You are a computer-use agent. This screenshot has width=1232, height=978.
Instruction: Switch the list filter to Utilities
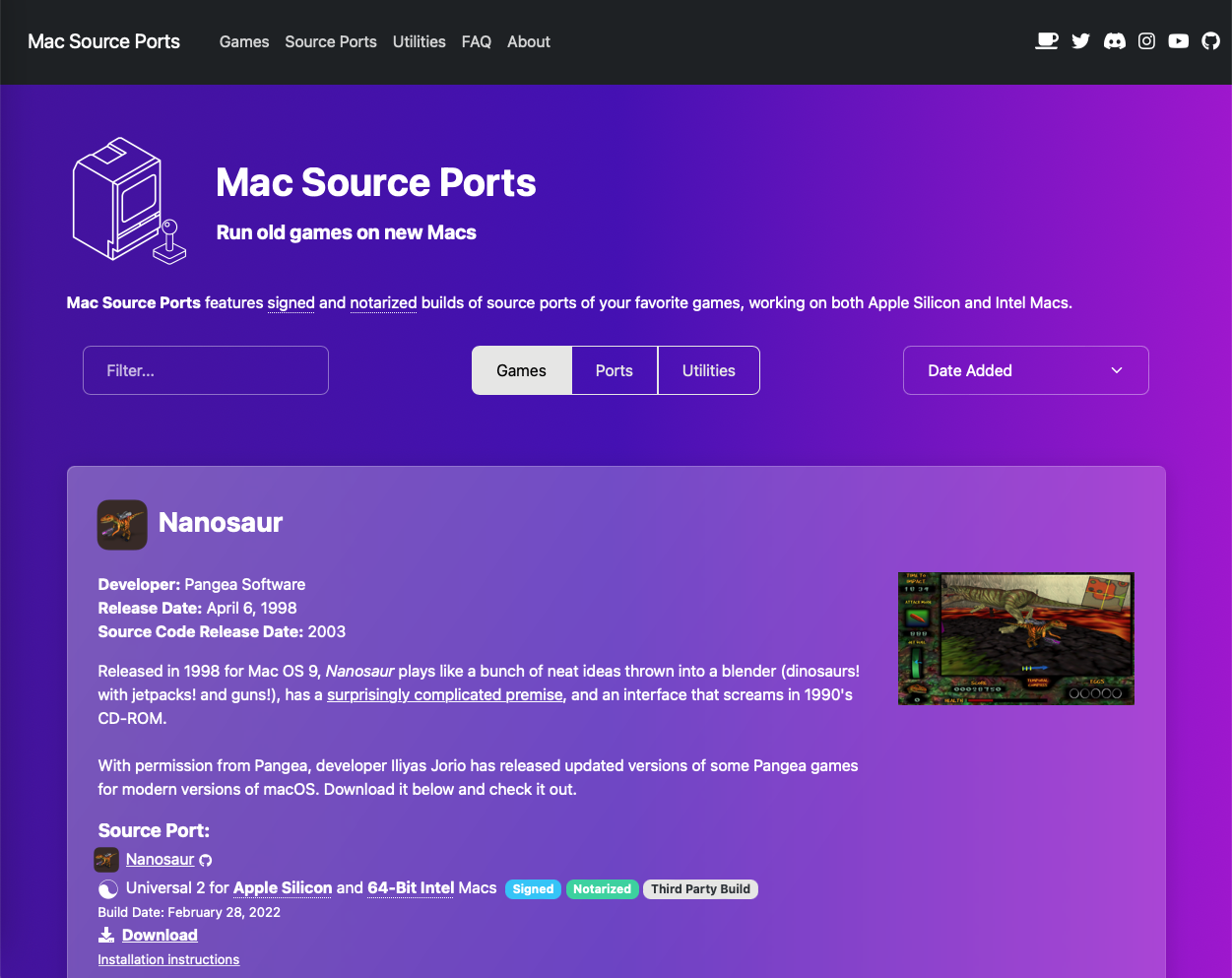(x=709, y=370)
